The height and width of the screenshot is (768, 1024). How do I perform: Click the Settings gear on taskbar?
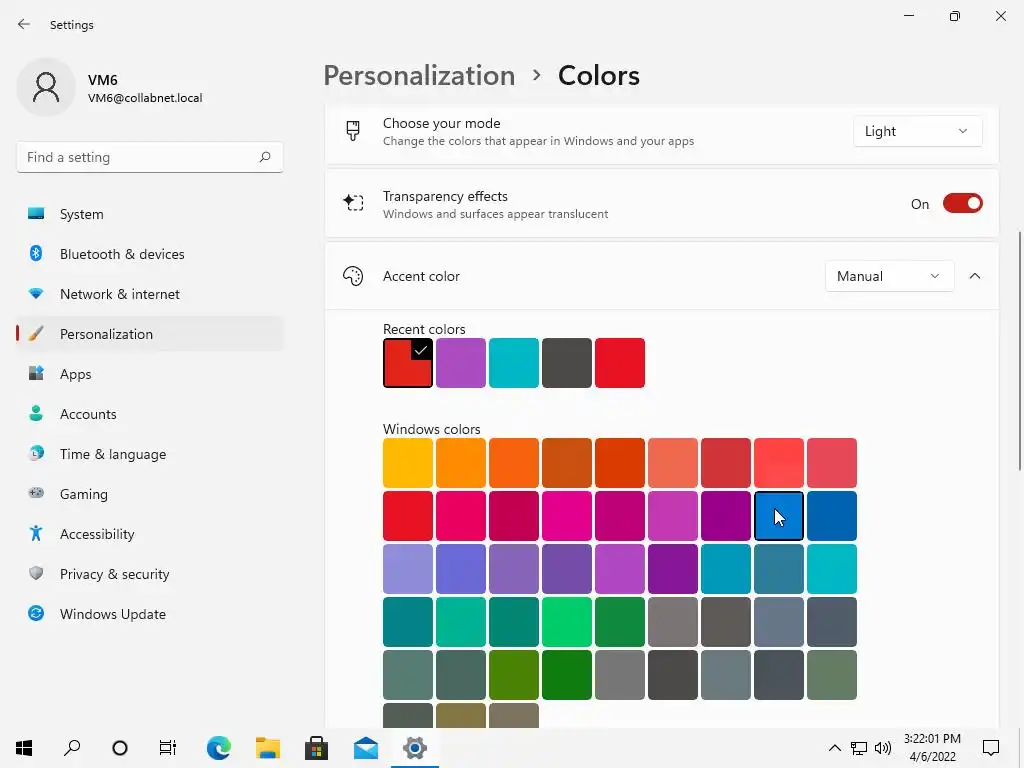[415, 748]
